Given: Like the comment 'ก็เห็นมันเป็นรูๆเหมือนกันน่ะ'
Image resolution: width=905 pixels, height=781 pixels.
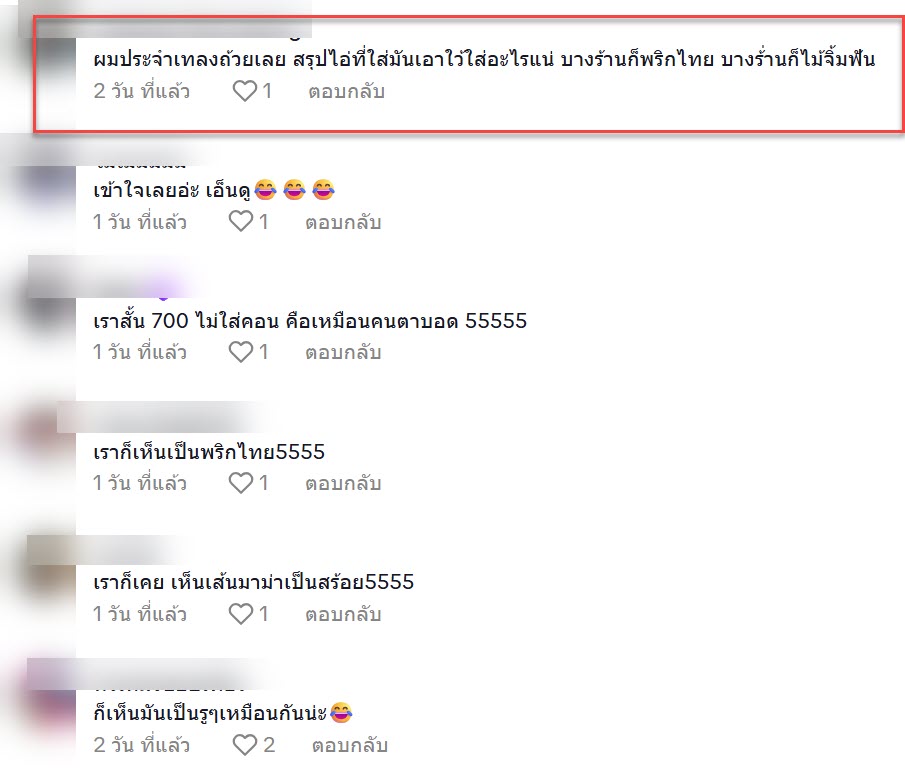Looking at the screenshot, I should coord(245,745).
